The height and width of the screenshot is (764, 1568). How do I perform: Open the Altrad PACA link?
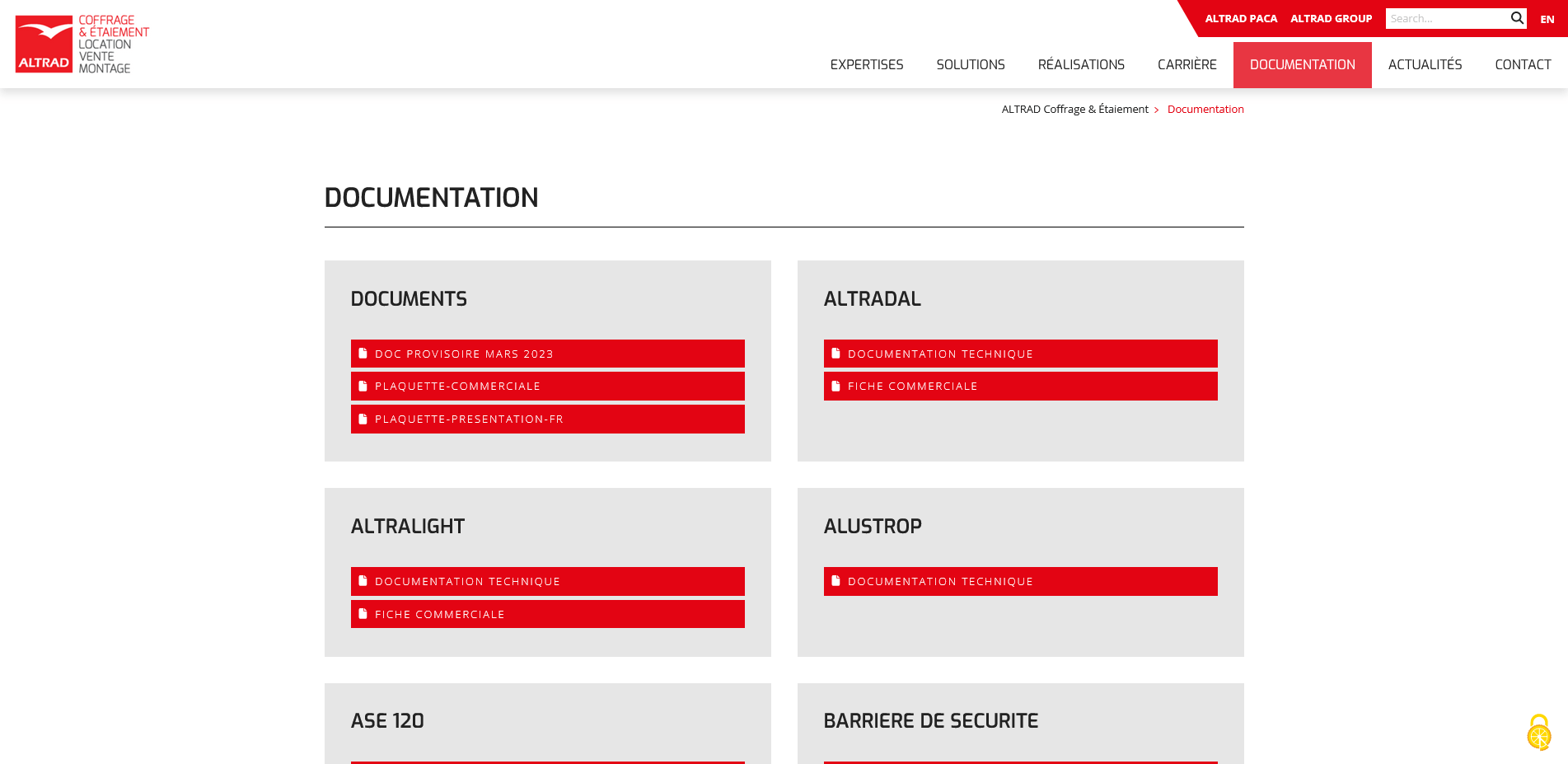pyautogui.click(x=1241, y=18)
